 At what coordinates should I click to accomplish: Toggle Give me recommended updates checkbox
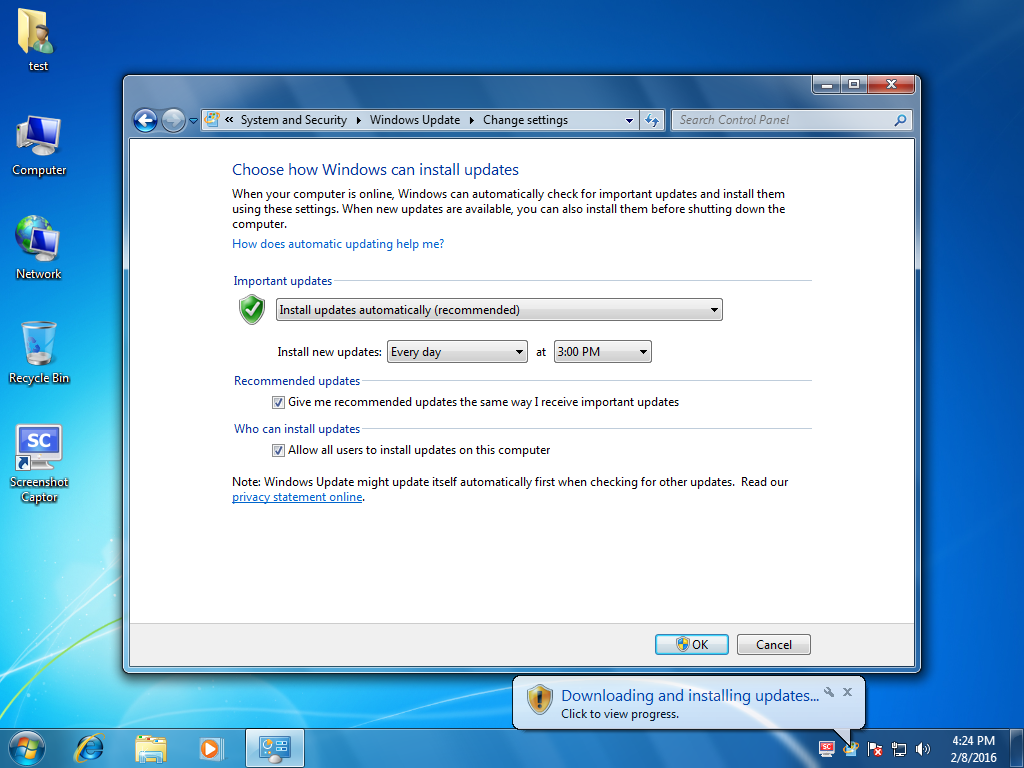point(278,402)
